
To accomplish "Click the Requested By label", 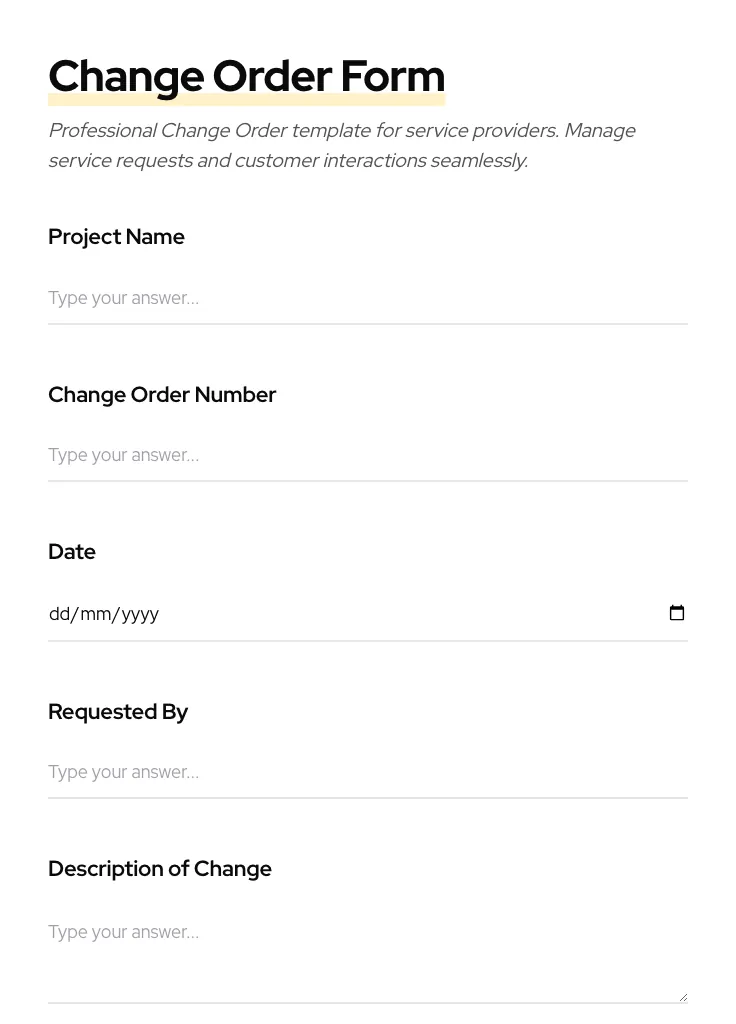I will (118, 712).
